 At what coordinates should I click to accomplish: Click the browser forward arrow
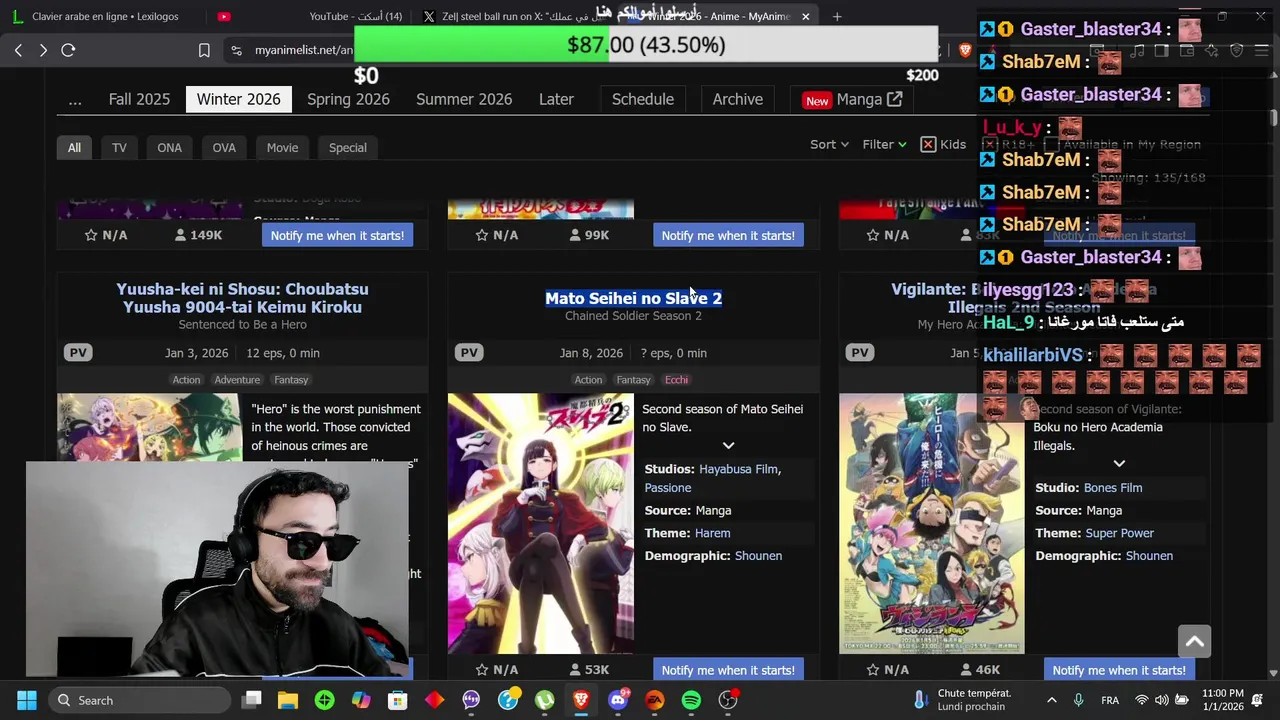click(x=43, y=50)
